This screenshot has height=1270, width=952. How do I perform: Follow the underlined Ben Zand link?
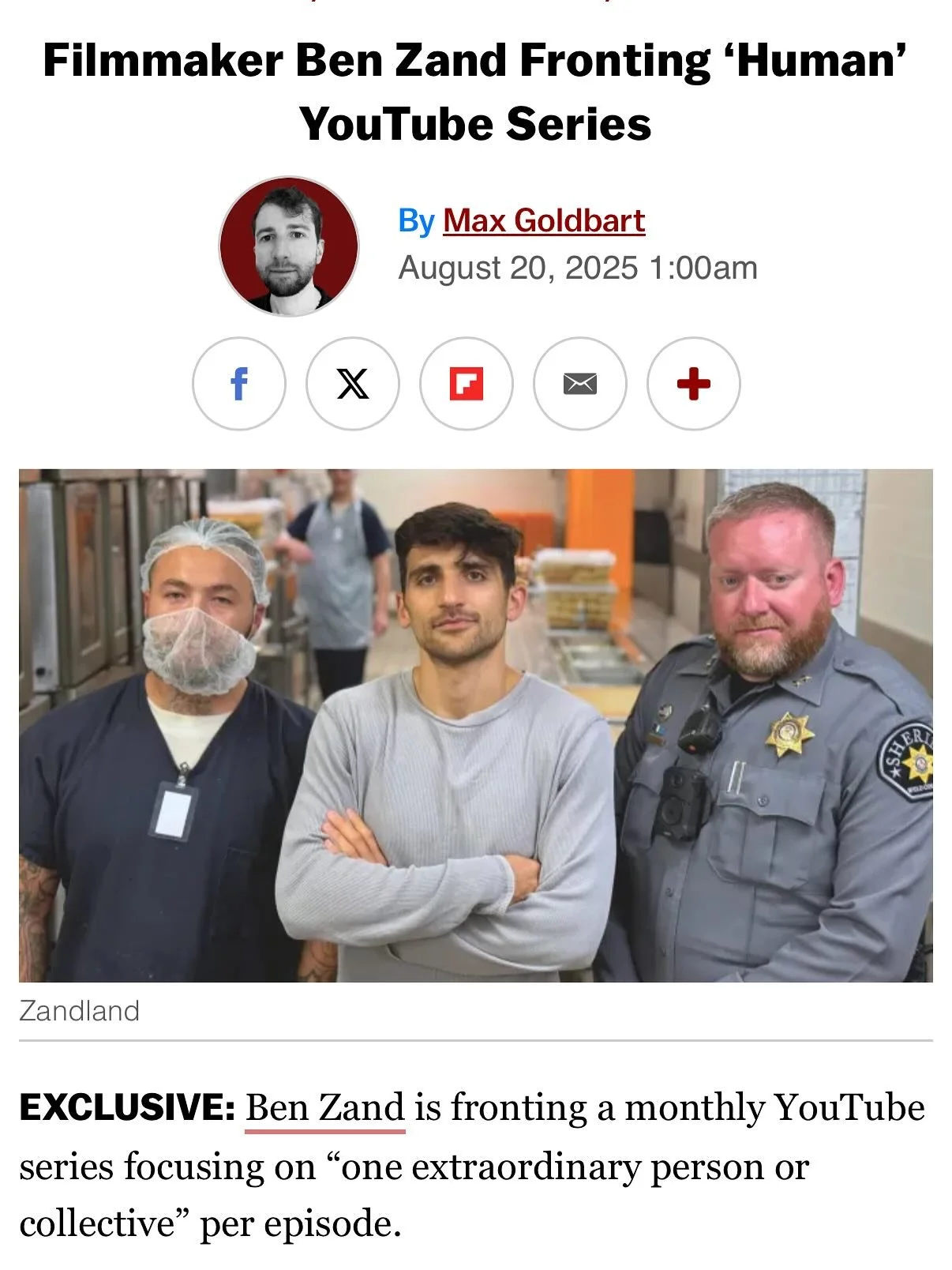(x=325, y=1108)
